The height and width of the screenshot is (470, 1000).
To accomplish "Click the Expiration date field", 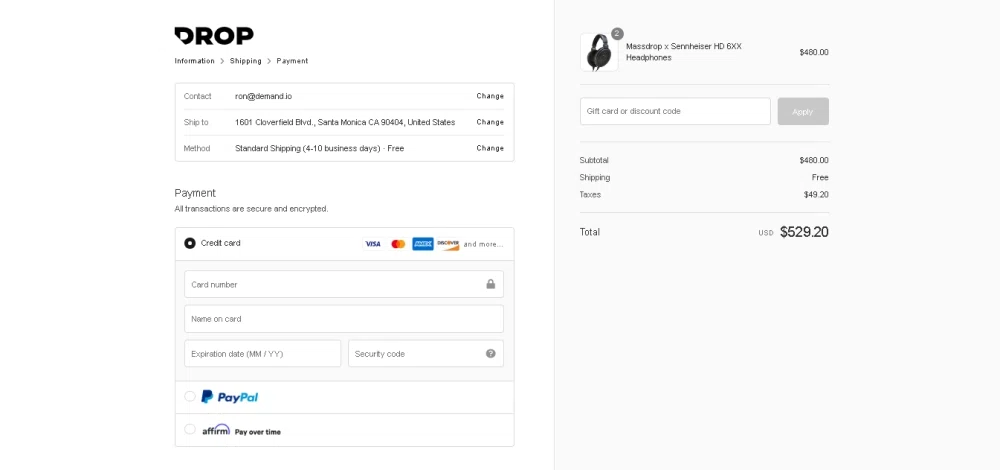I will pos(263,353).
